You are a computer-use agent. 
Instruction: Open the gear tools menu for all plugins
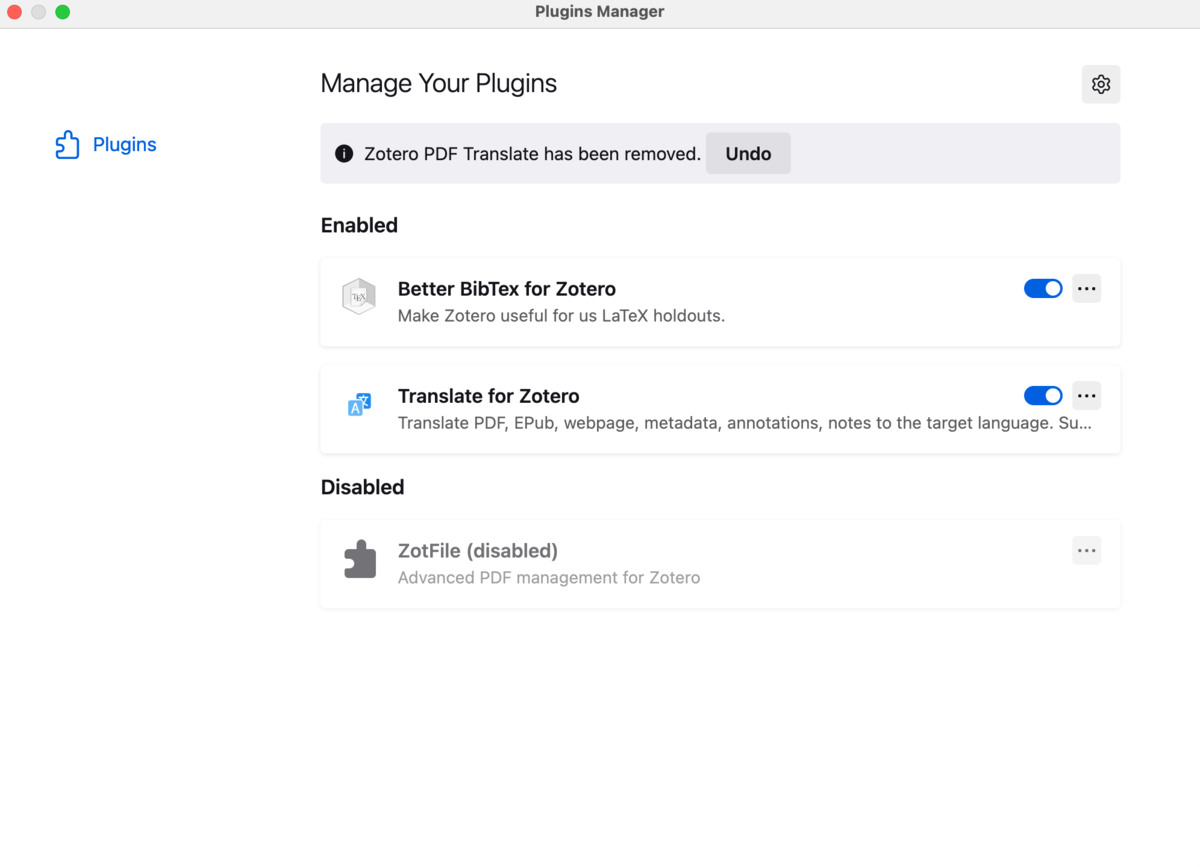pos(1101,84)
